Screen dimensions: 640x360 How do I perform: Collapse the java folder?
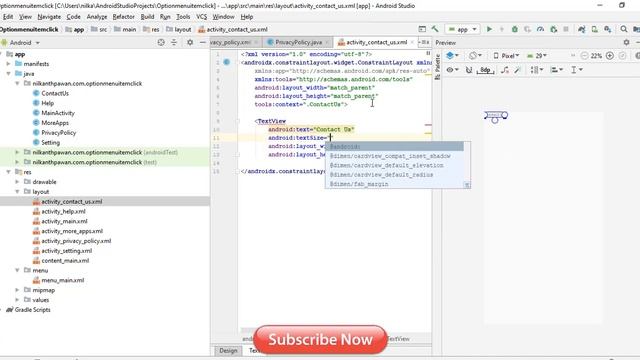(8, 73)
